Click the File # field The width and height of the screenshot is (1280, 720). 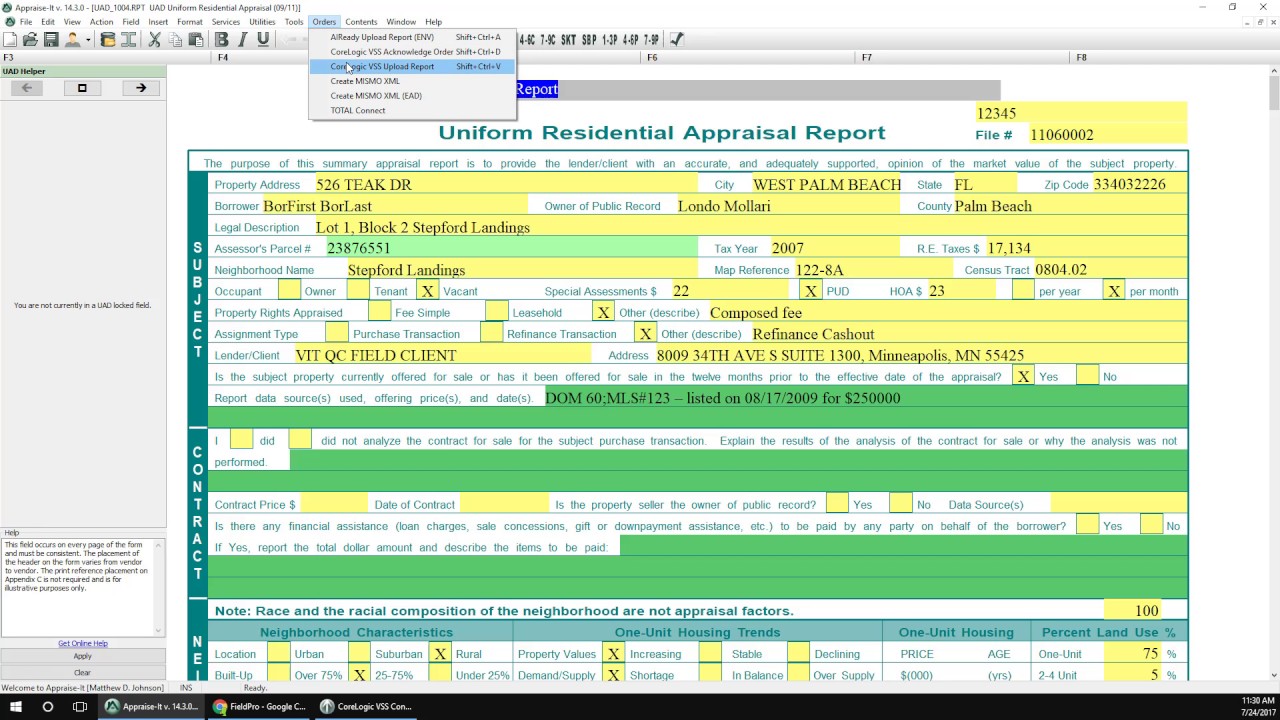coord(1108,135)
